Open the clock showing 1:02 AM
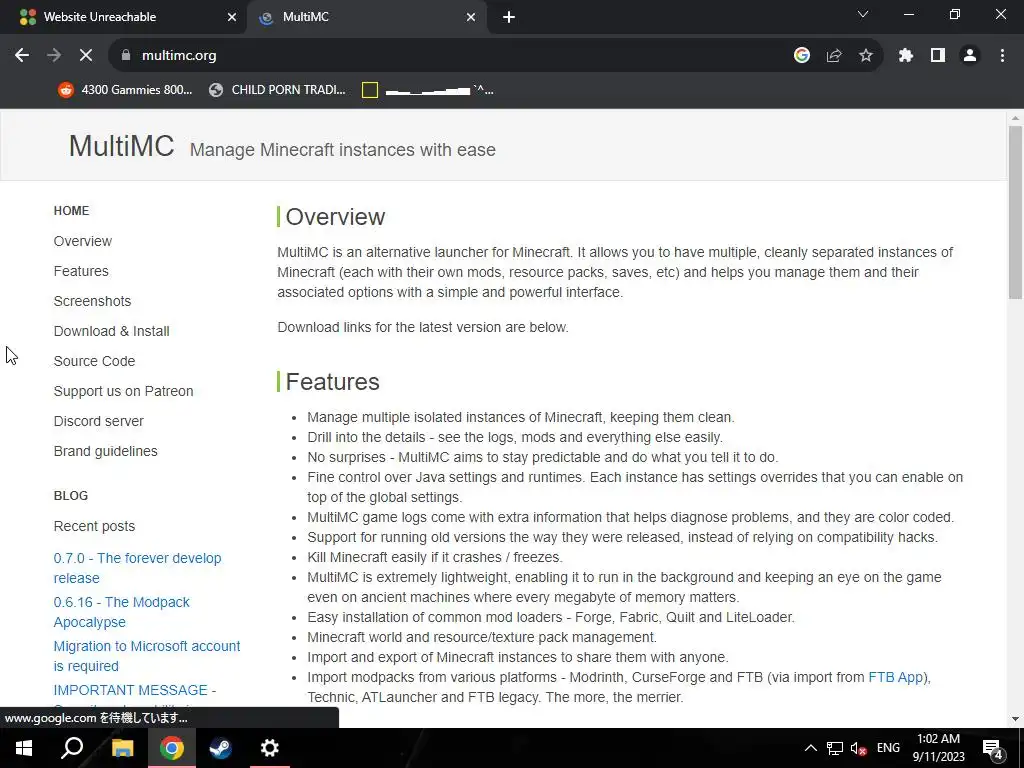1024x768 pixels. coord(938,748)
